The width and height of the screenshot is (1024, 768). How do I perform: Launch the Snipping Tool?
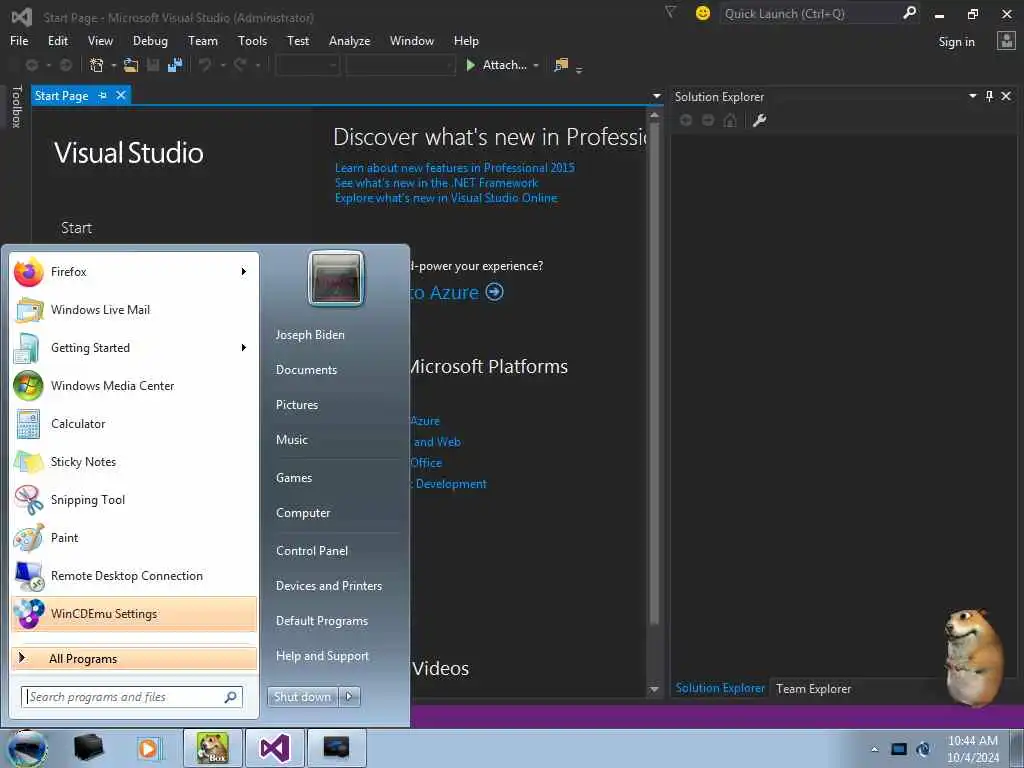coord(135,500)
